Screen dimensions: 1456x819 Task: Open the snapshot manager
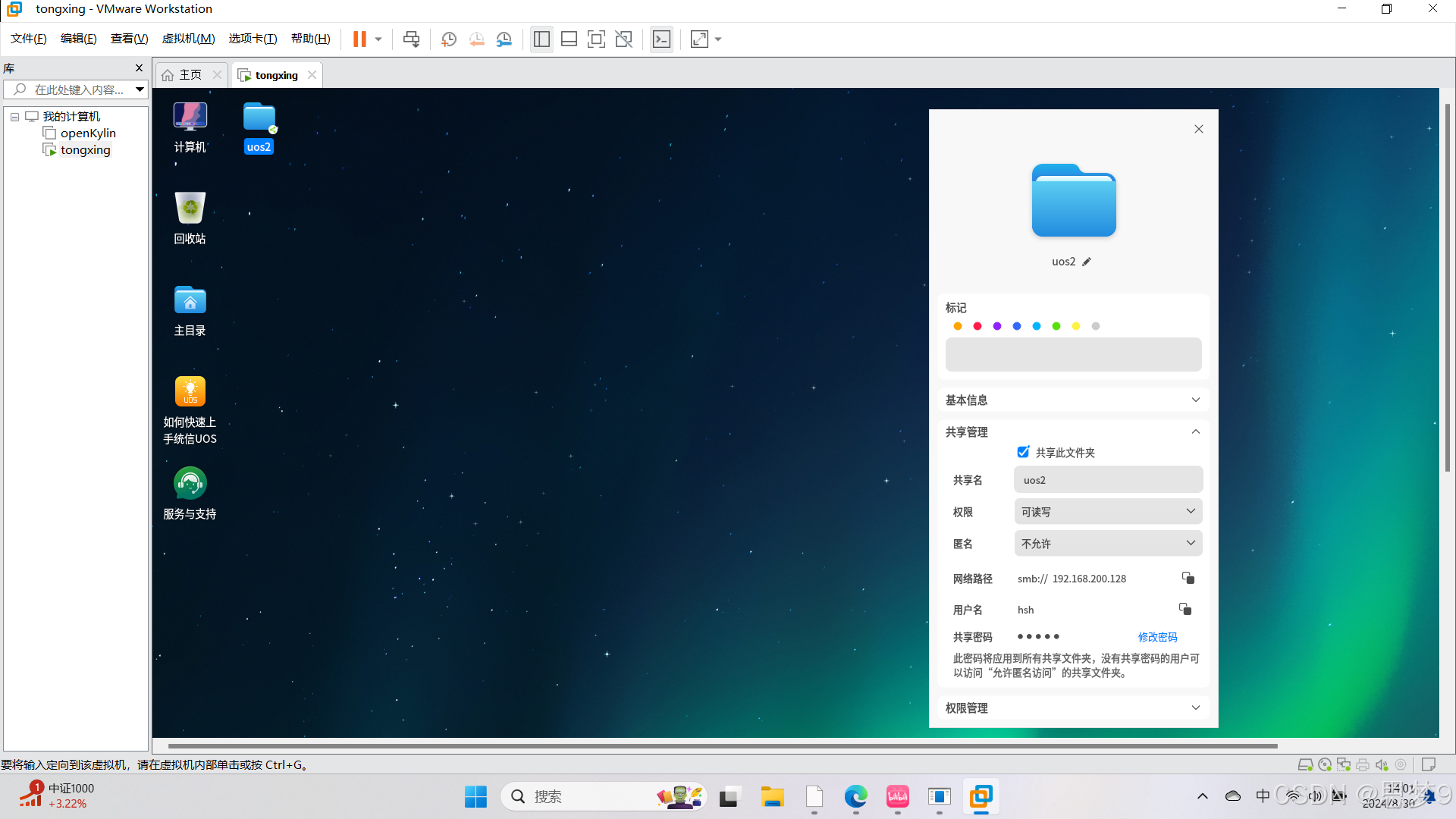coord(504,39)
